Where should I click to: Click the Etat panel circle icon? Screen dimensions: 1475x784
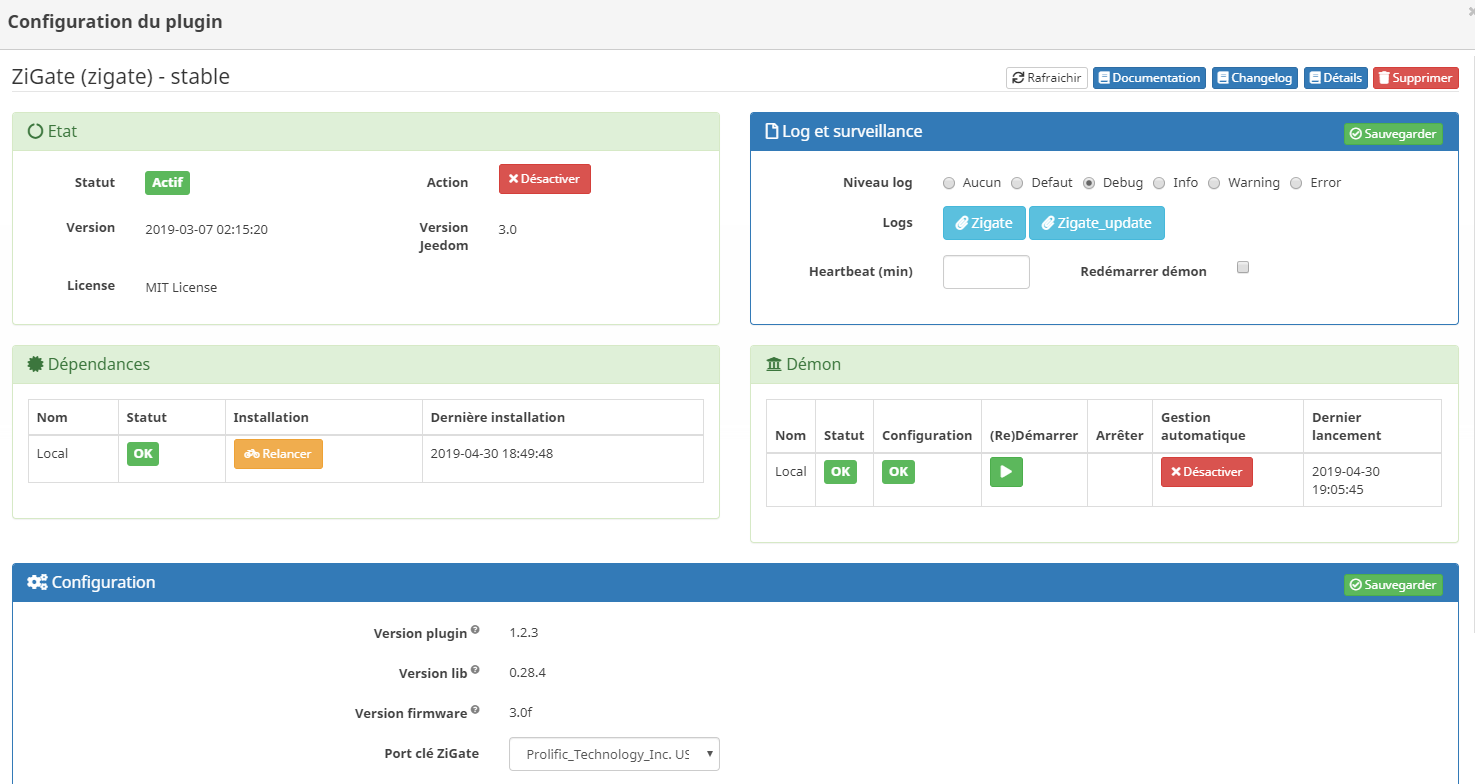(35, 131)
